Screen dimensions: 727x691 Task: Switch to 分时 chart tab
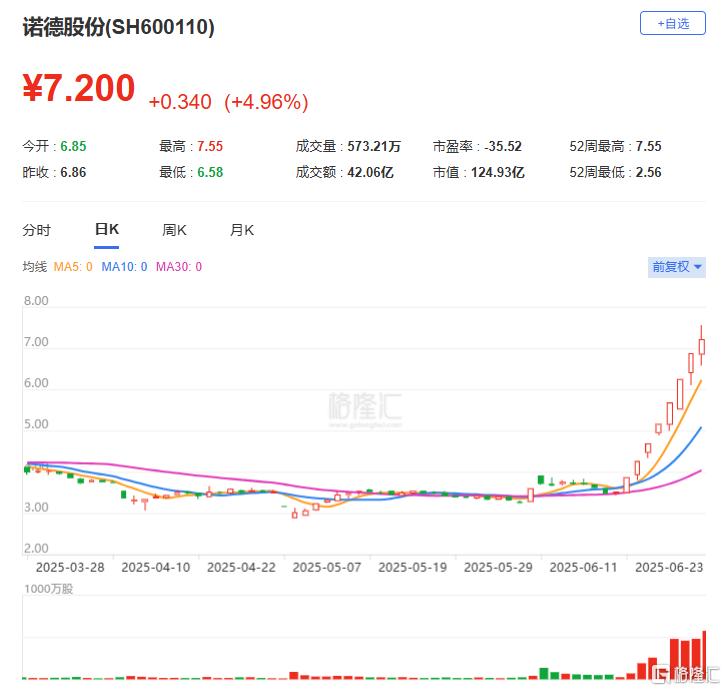click(x=37, y=230)
